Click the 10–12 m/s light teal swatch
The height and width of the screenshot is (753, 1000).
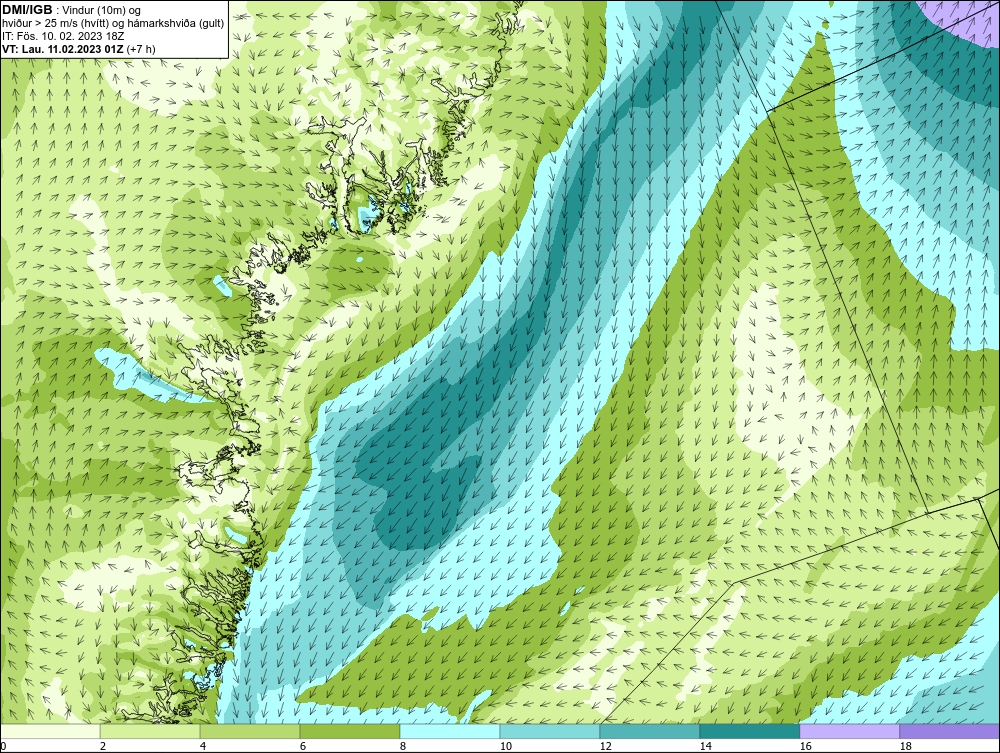tap(550, 731)
